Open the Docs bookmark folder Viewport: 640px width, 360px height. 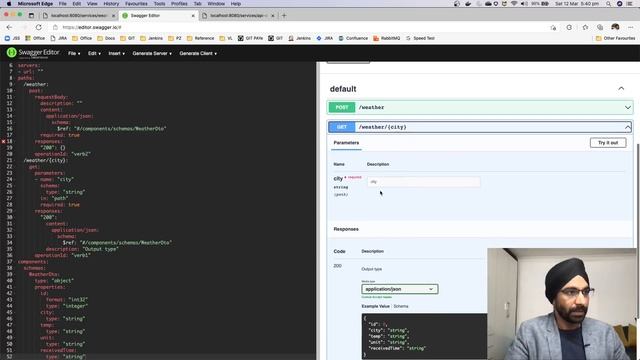[106, 38]
